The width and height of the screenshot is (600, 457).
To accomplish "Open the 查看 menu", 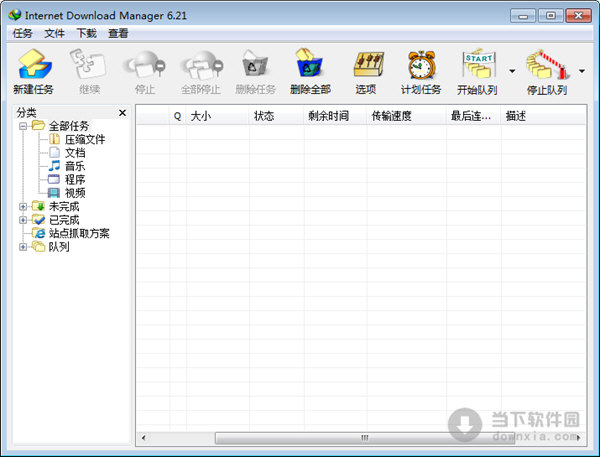I will click(x=118, y=33).
